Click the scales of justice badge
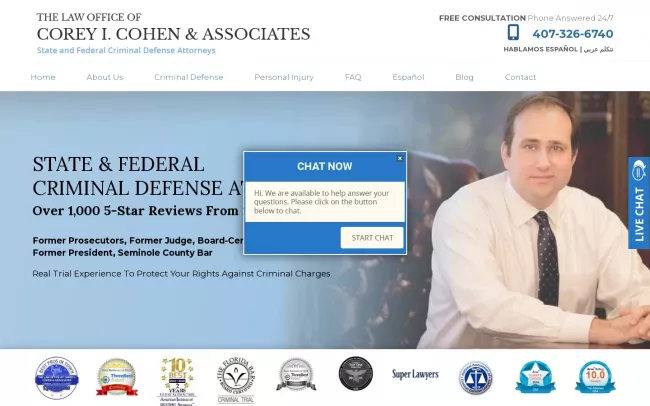Screen dimensions: 650x406 (x=475, y=378)
